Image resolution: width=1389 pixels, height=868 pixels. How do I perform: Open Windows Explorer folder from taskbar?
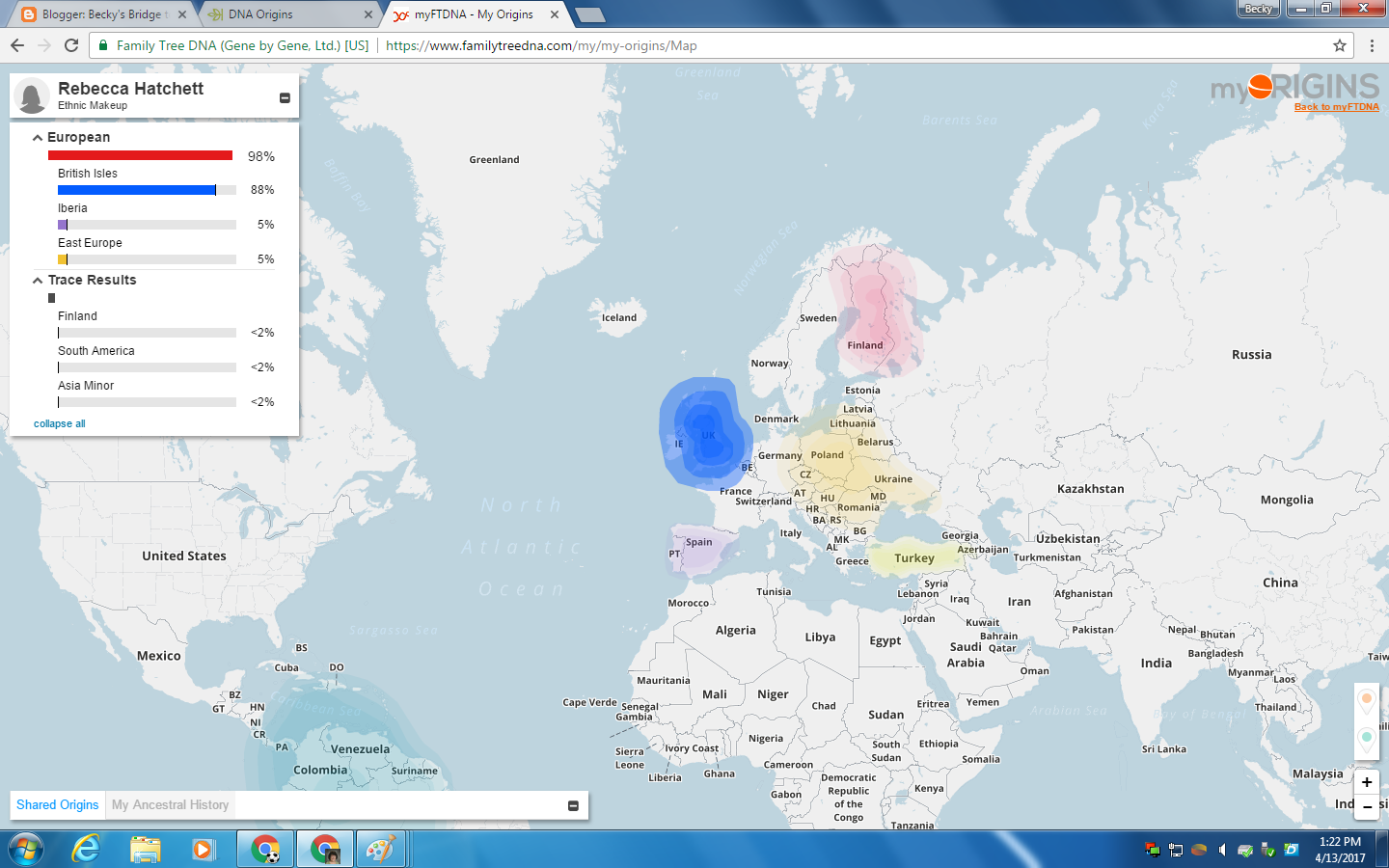146,850
